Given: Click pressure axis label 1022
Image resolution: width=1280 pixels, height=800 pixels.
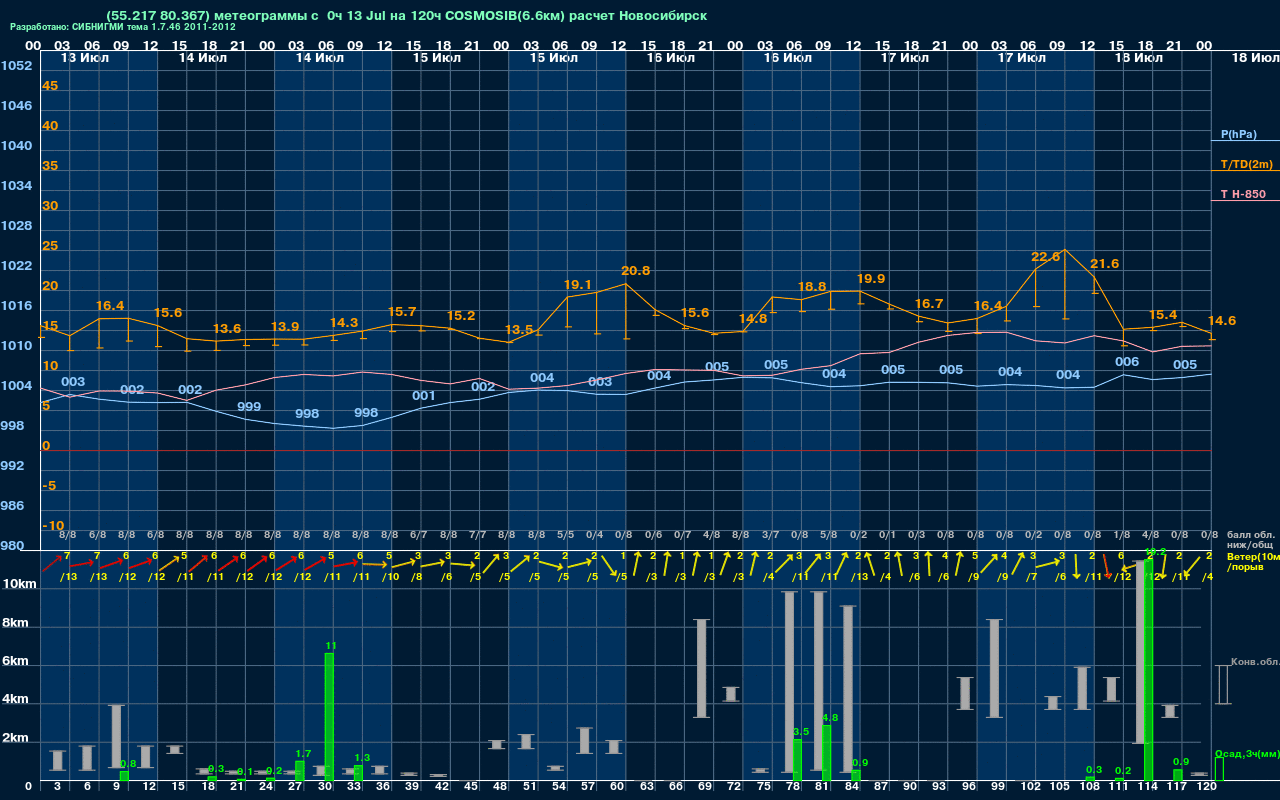Looking at the screenshot, I should click(16, 266).
